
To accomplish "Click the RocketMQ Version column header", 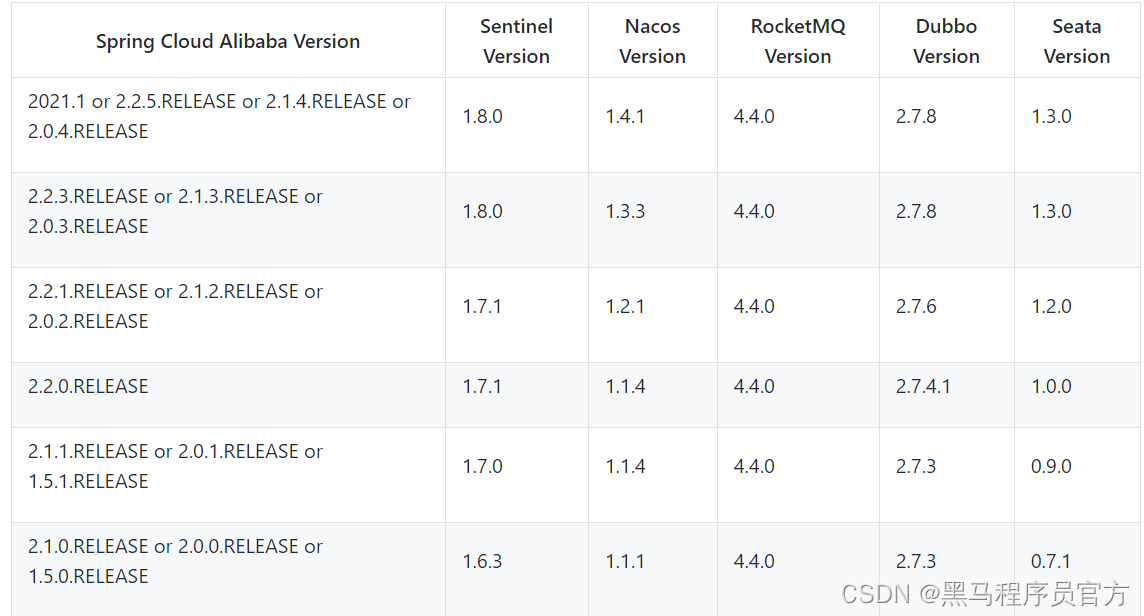I will click(x=798, y=42).
